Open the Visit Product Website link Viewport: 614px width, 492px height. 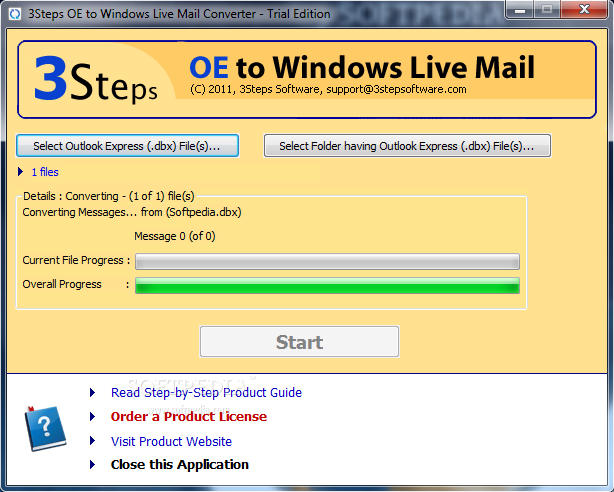[x=171, y=441]
